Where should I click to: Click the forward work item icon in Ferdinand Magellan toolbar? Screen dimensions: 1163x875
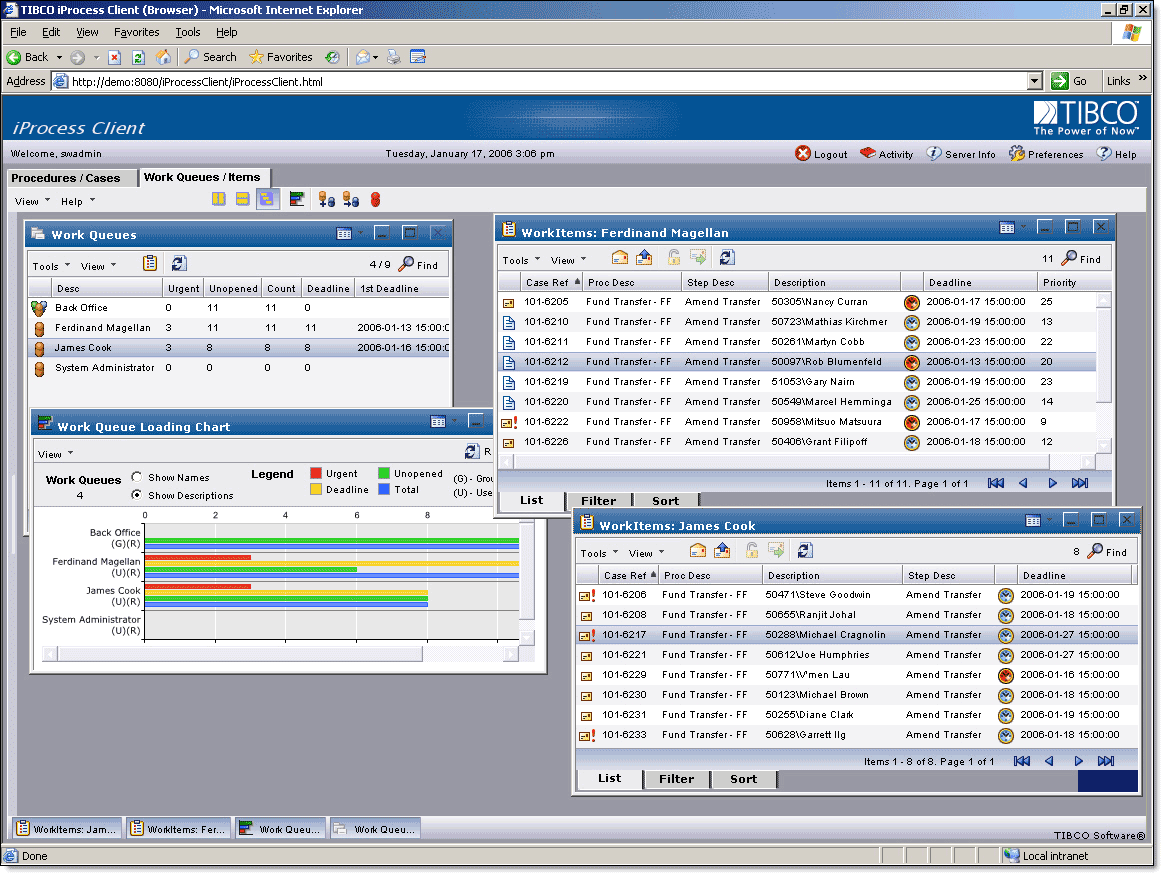[x=644, y=257]
